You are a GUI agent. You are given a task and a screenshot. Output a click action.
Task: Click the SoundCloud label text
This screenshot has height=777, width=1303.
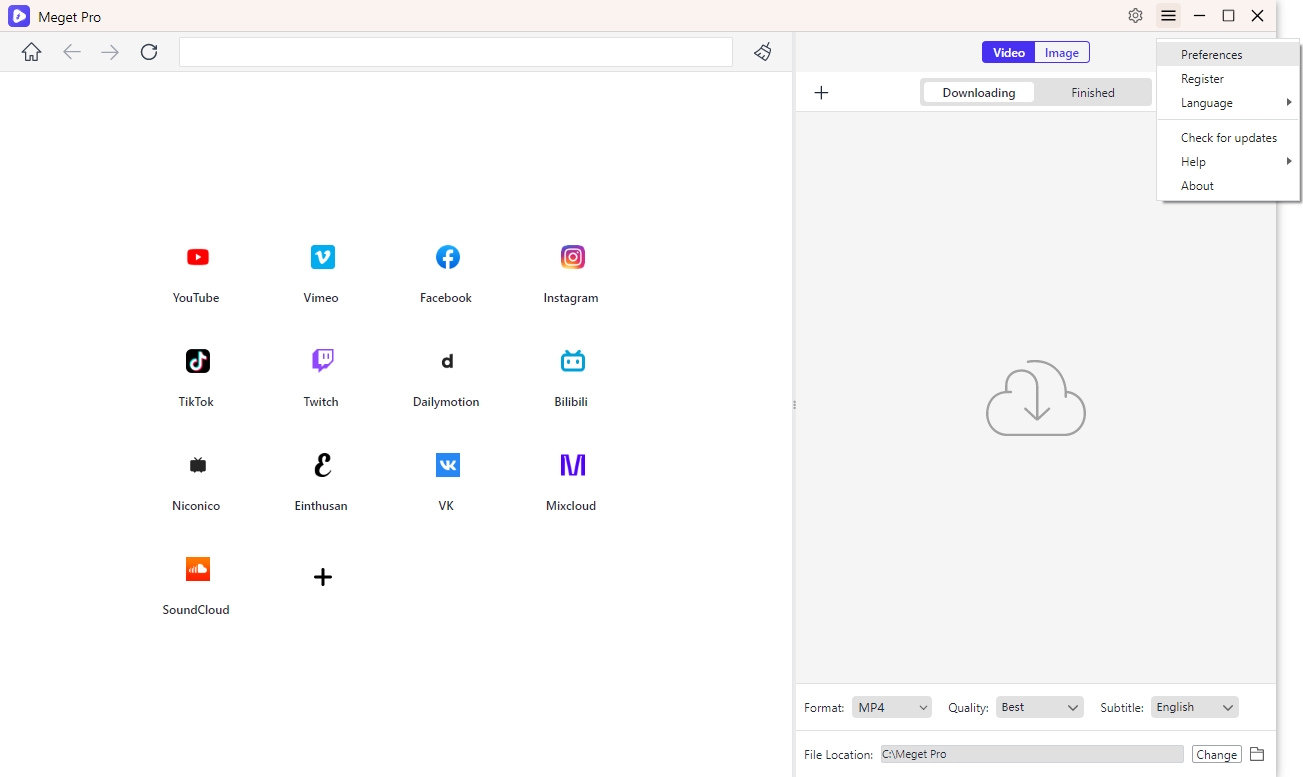click(196, 610)
